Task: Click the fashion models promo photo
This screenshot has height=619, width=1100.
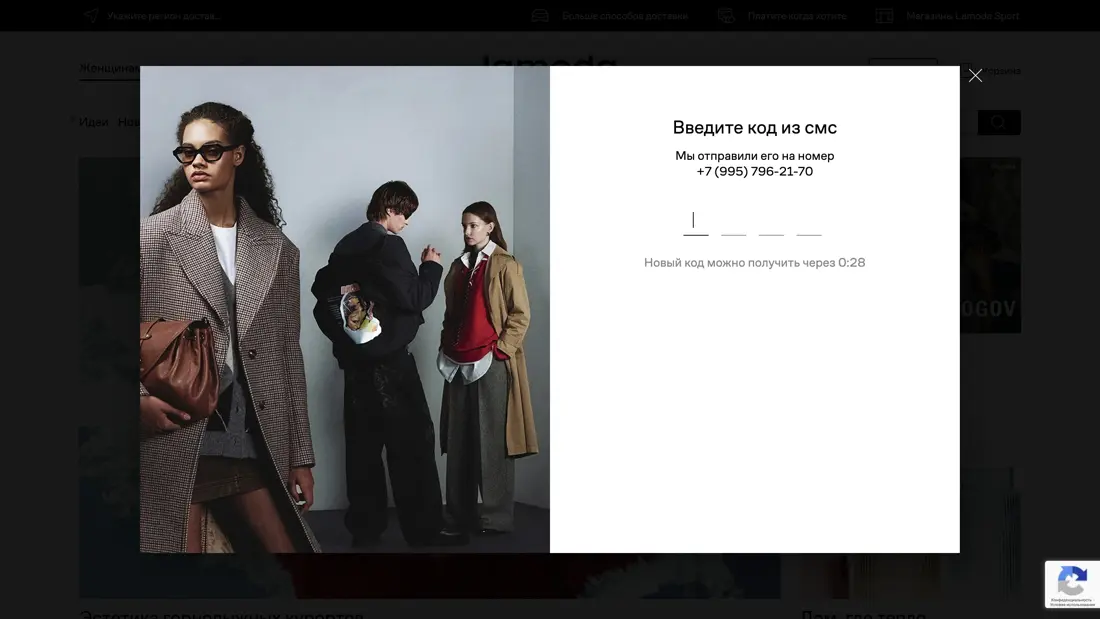Action: (x=345, y=309)
